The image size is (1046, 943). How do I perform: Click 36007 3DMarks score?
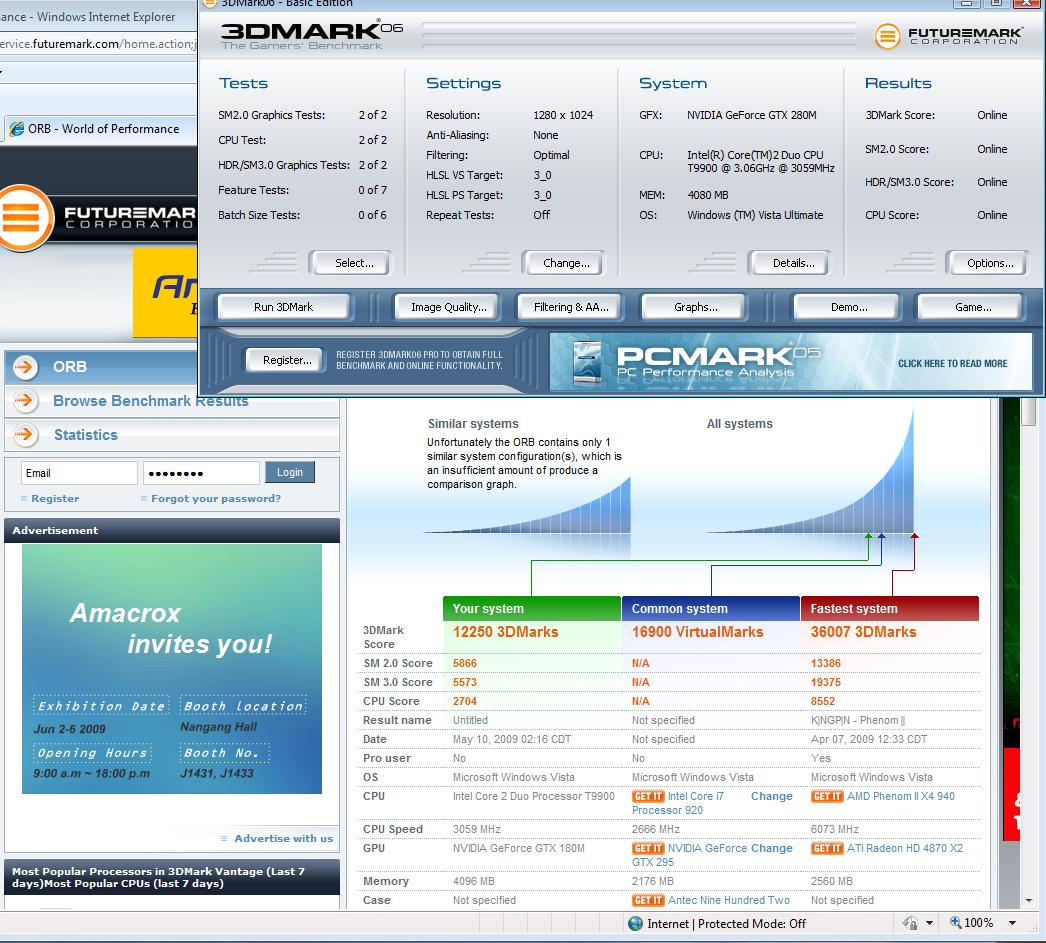click(x=863, y=632)
